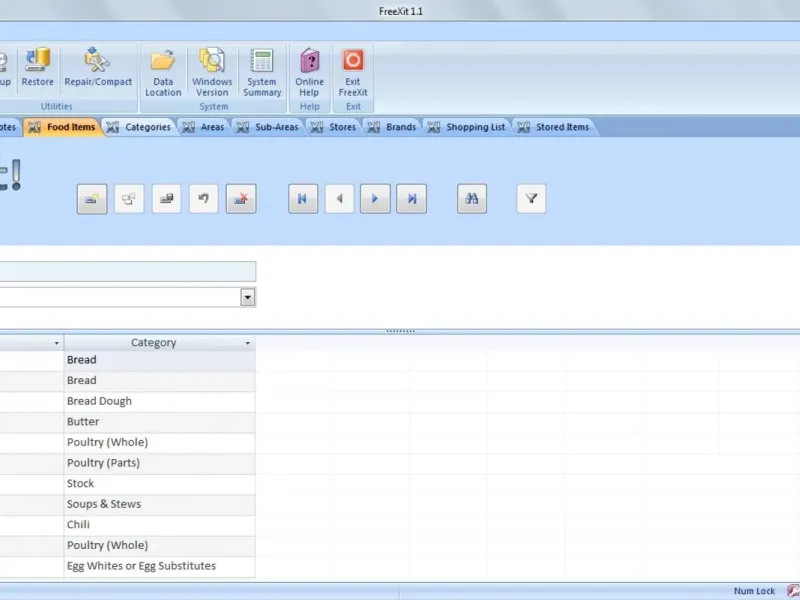This screenshot has width=800, height=600.
Task: Click the Soups & Stews cell
Action: click(160, 504)
